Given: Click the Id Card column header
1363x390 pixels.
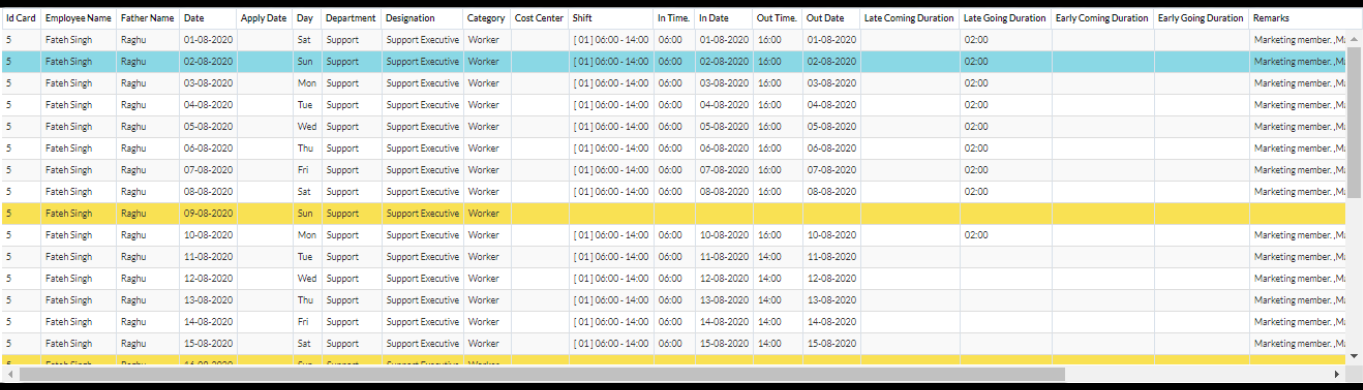Looking at the screenshot, I should (21, 19).
